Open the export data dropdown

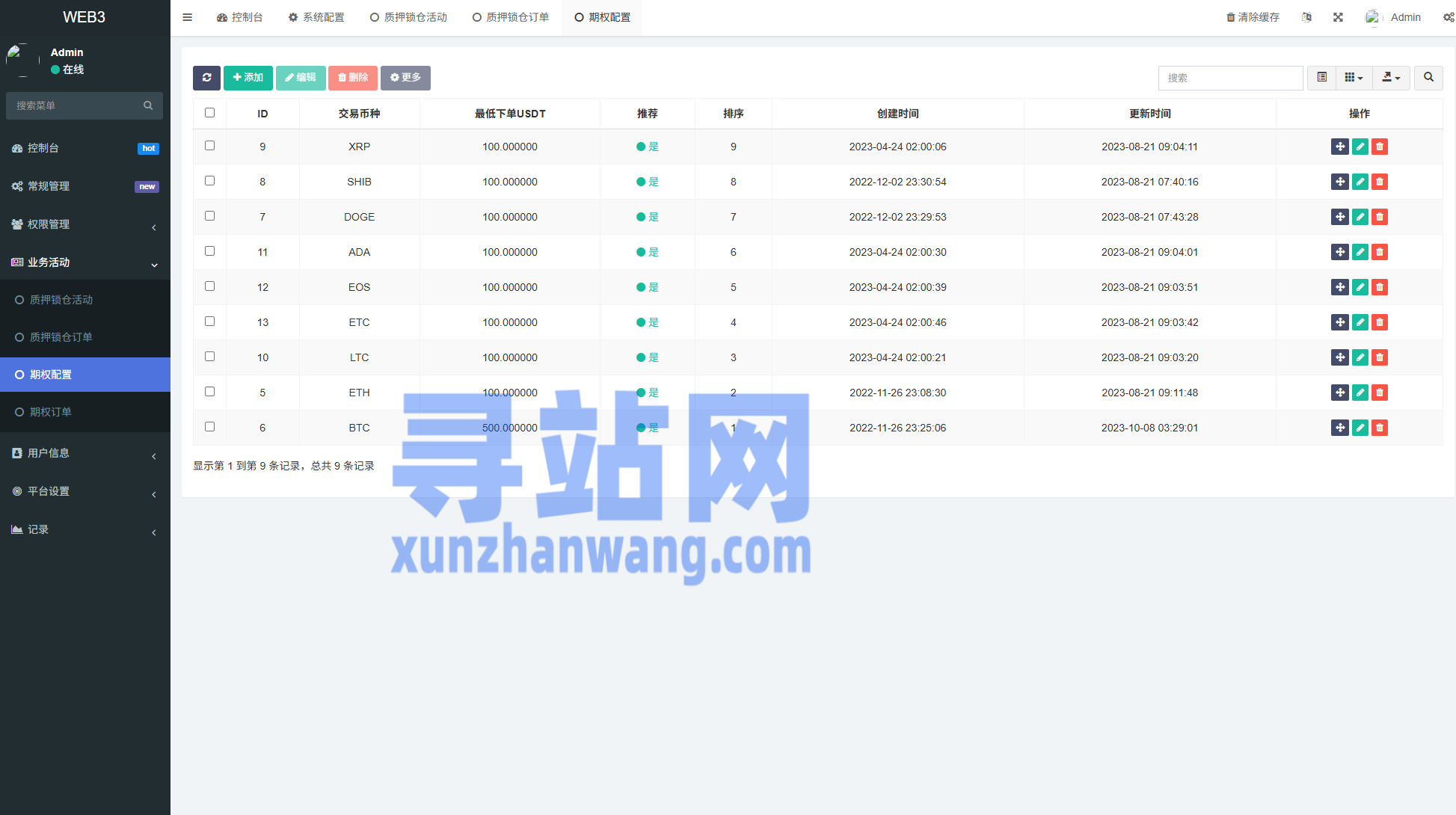(x=1391, y=78)
